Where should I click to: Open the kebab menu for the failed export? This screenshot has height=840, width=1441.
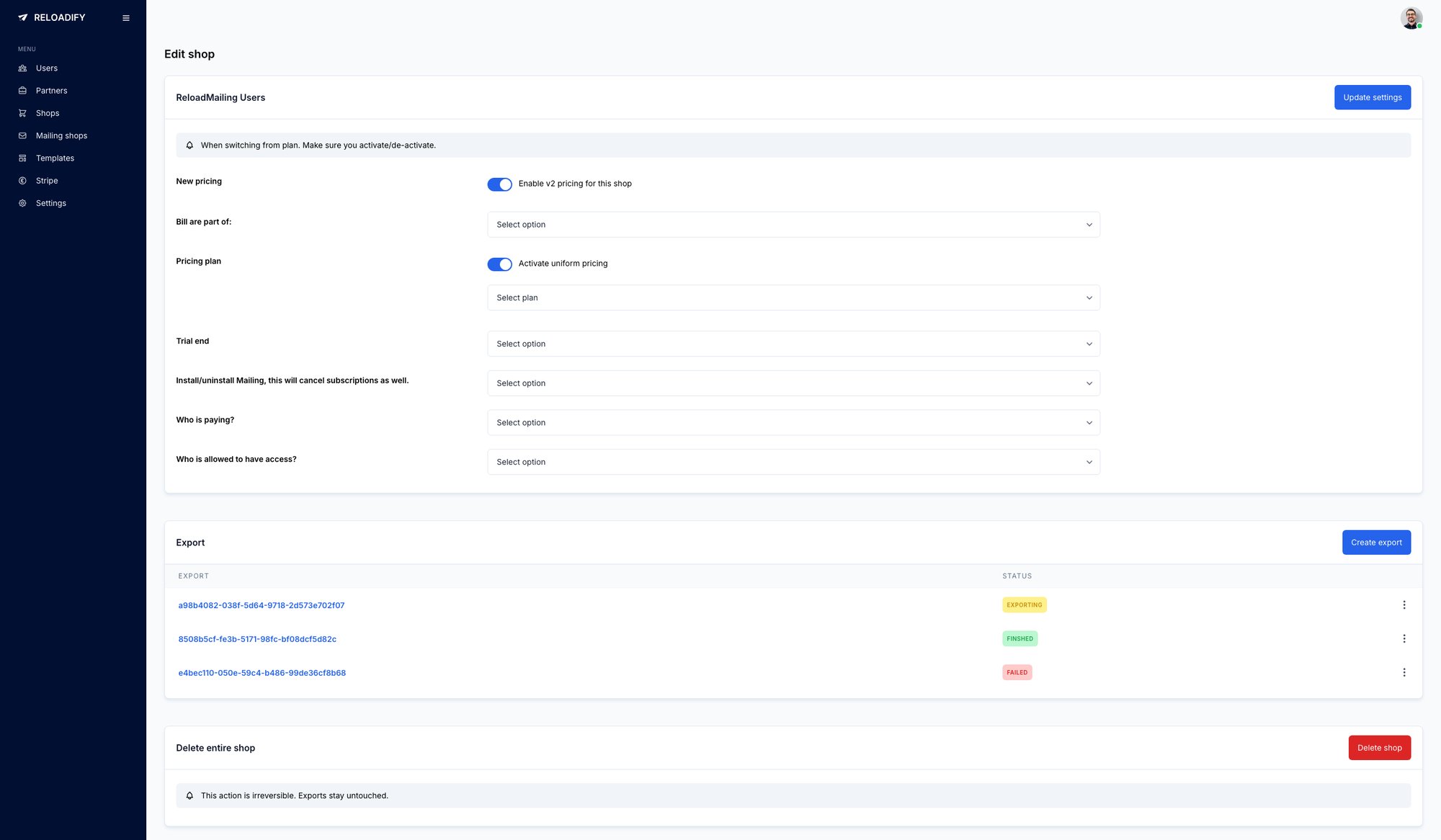point(1404,672)
